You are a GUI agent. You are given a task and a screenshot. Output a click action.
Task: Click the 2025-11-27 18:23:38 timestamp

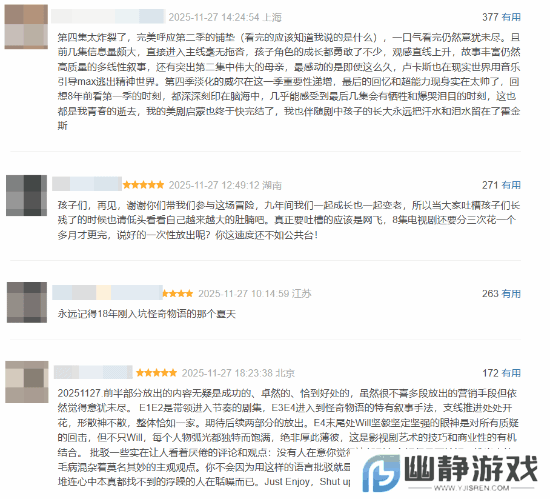(227, 373)
